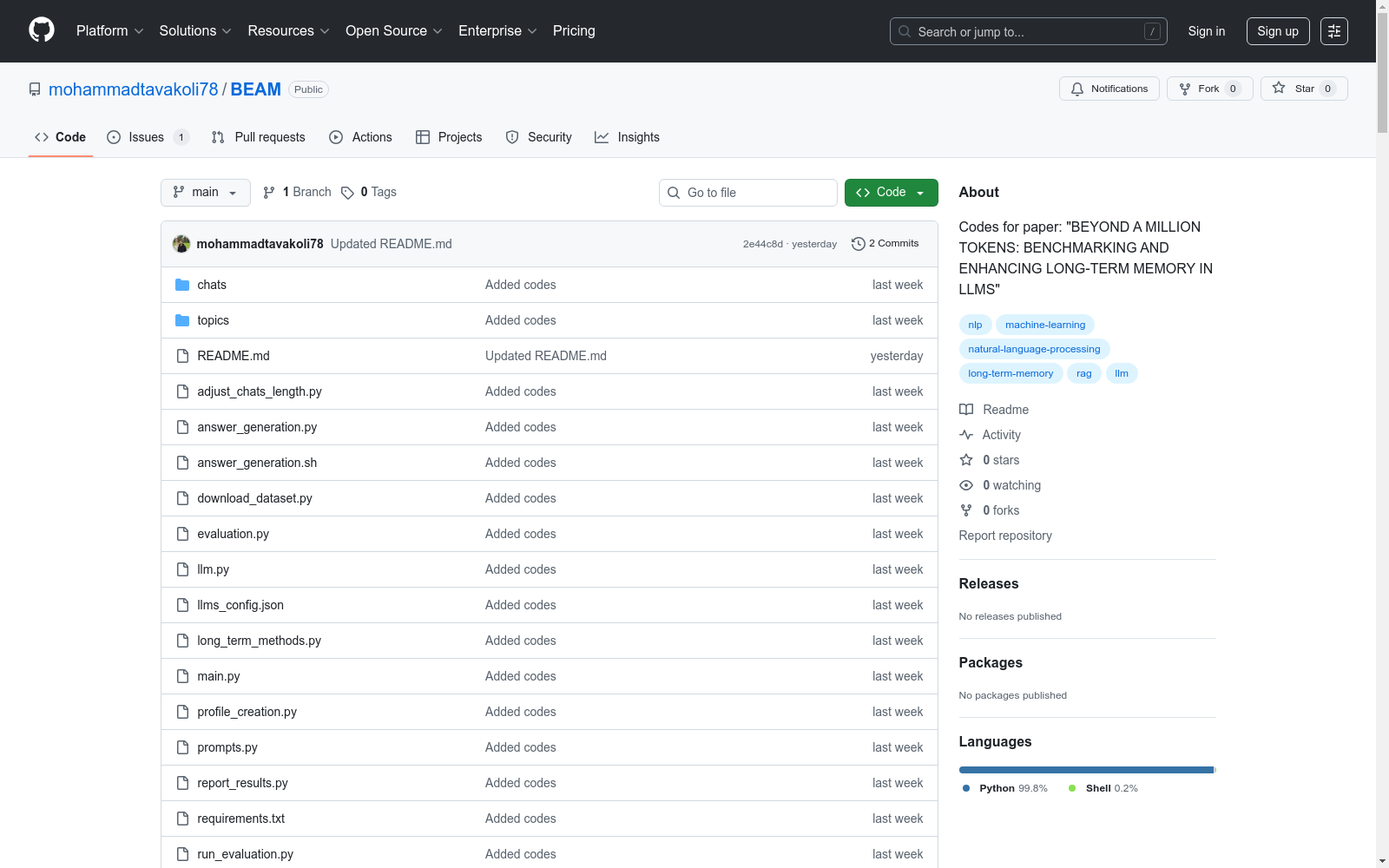Open the download_dataset.py file
Screen dimensions: 1389x868
coord(254,498)
